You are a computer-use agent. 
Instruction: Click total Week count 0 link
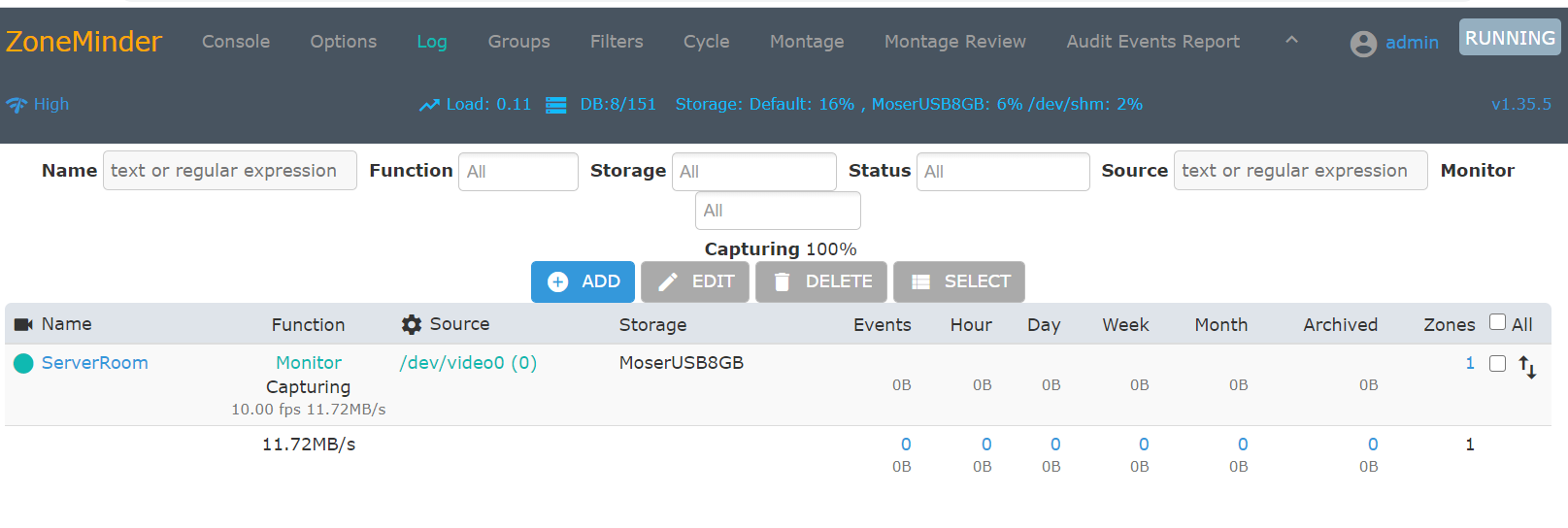tap(1144, 445)
